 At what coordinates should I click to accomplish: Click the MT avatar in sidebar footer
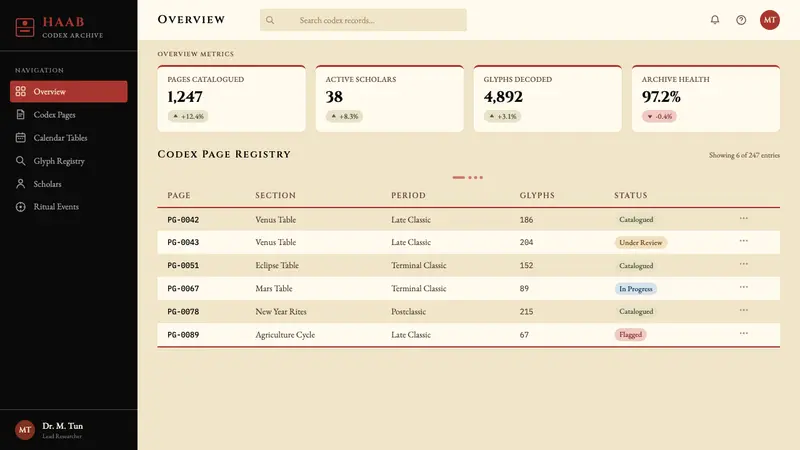coord(24,430)
